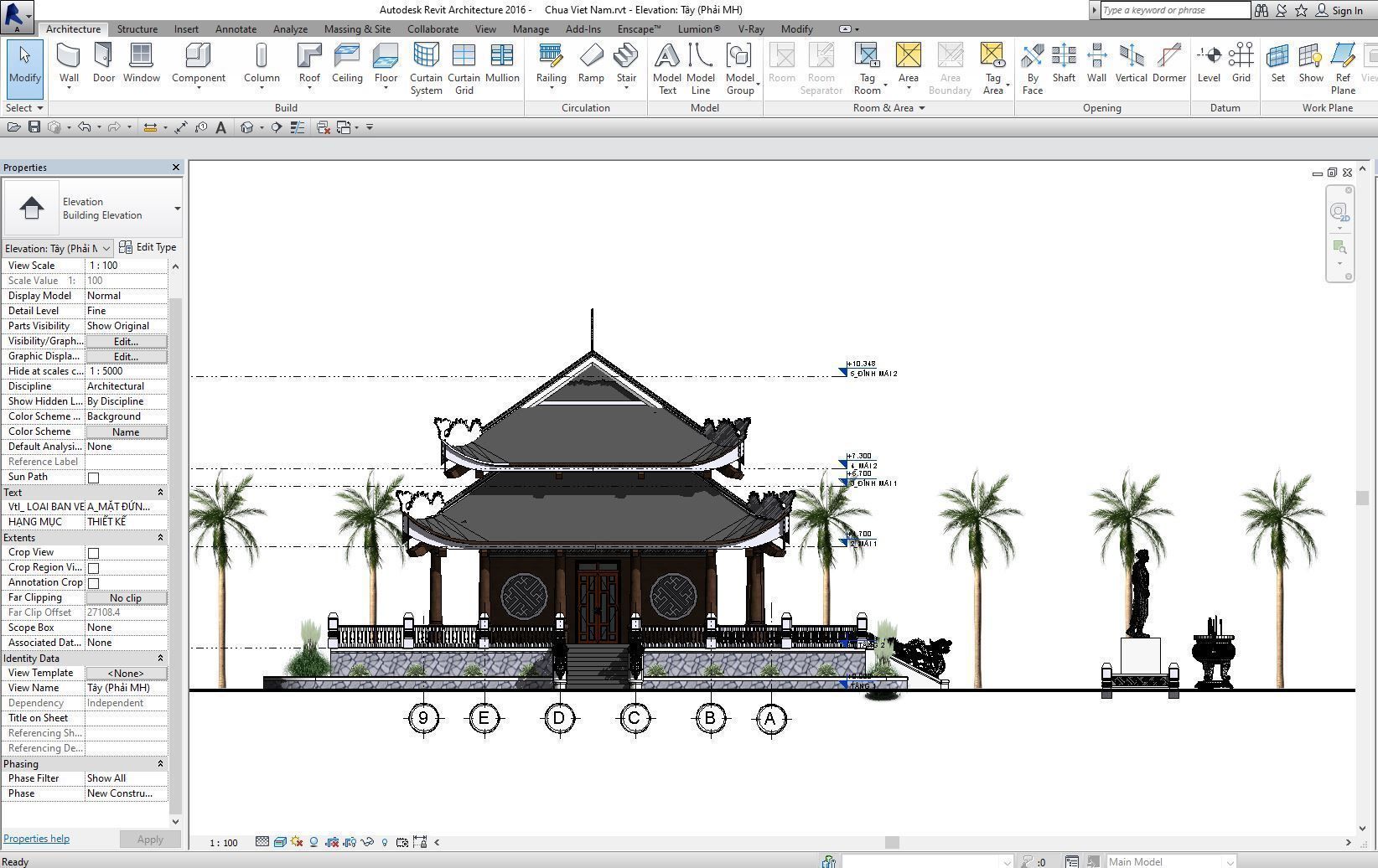Select the Wall tool

pyautogui.click(x=69, y=65)
